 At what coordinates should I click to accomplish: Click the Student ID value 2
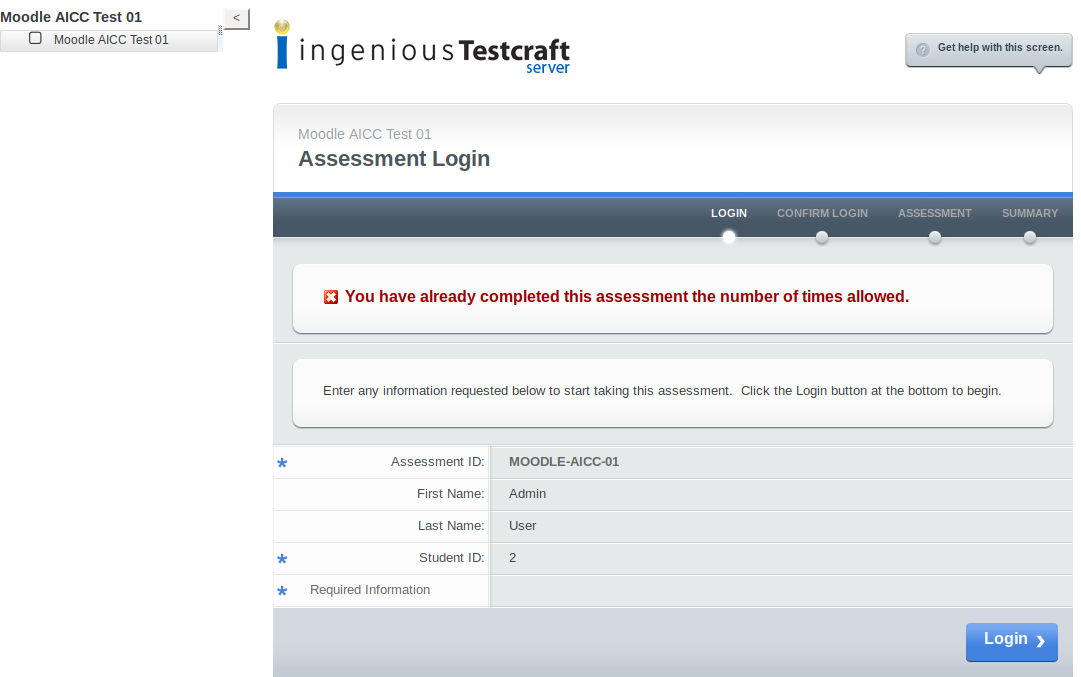[512, 558]
